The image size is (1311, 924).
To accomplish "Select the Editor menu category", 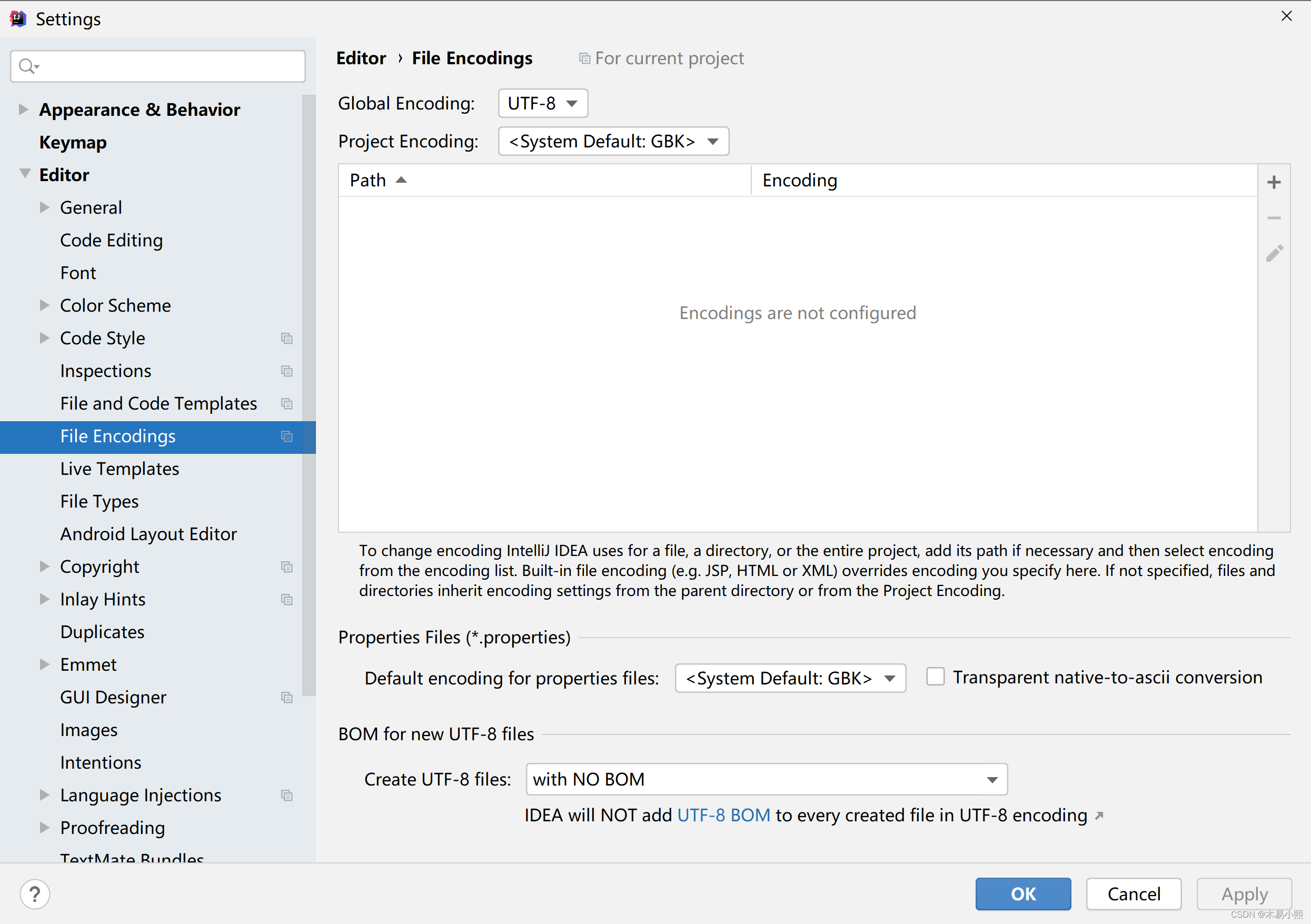I will [x=62, y=174].
